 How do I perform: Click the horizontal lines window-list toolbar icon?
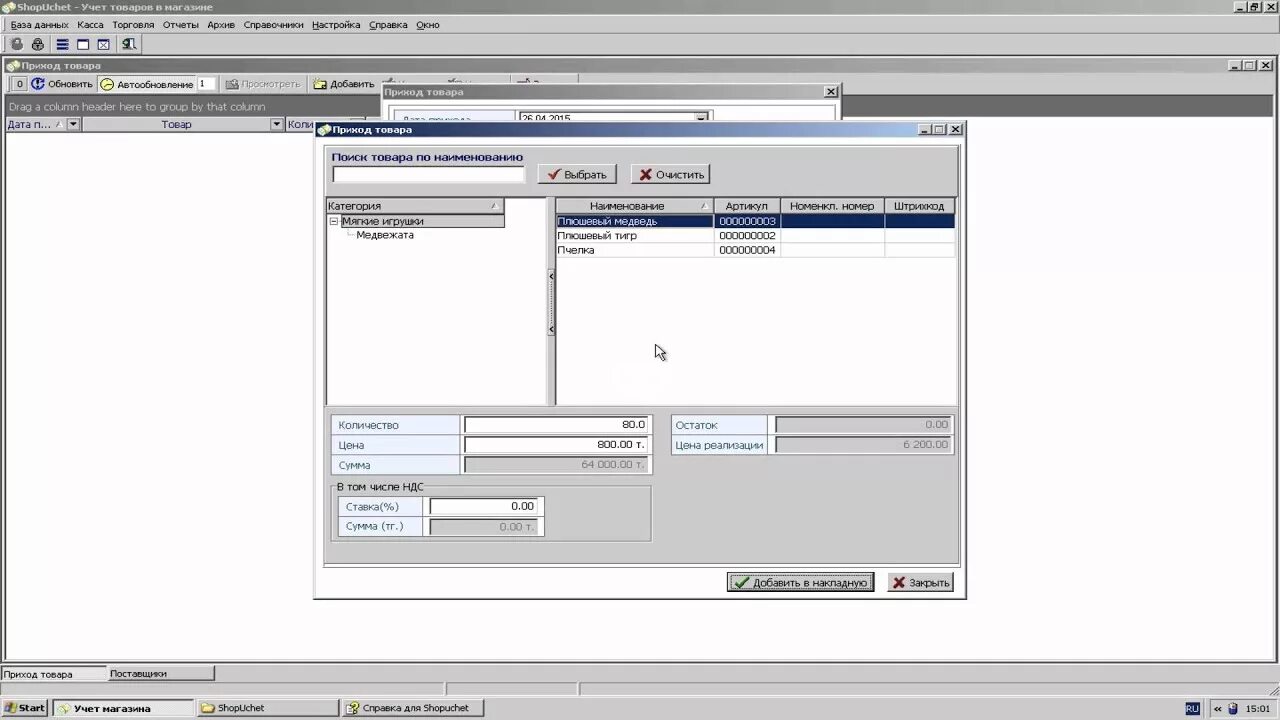(62, 44)
